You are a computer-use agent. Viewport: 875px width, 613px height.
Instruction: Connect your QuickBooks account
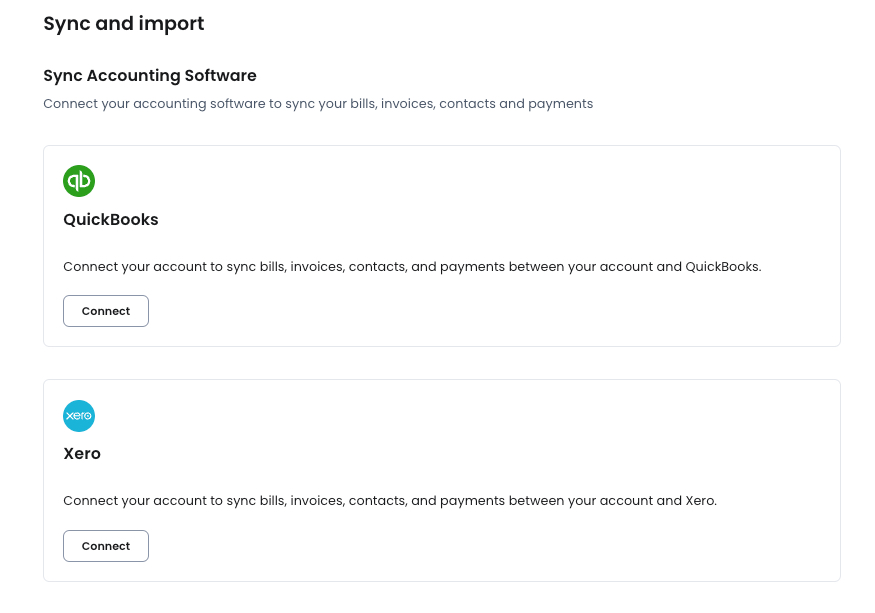pos(105,311)
